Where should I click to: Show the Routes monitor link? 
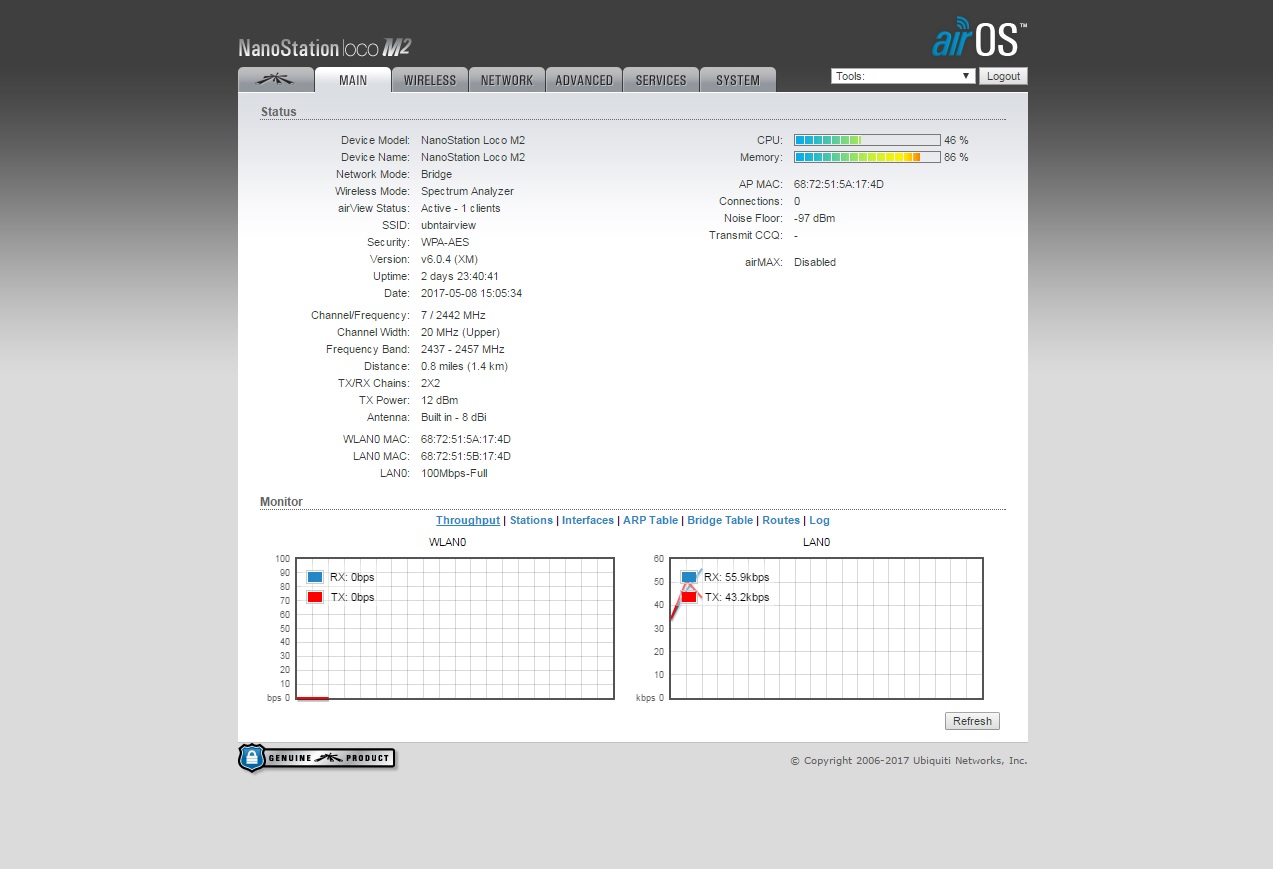coord(781,520)
